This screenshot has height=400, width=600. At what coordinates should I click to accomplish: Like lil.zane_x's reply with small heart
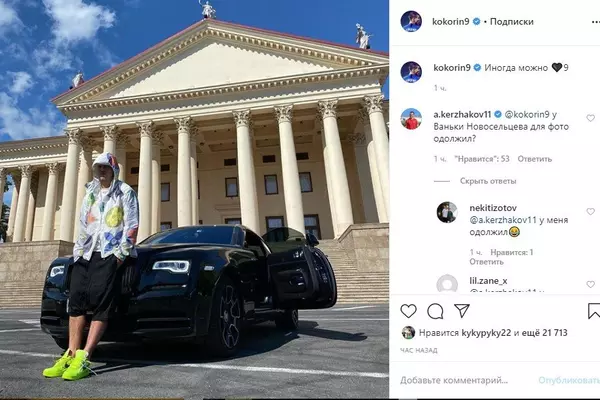[590, 284]
